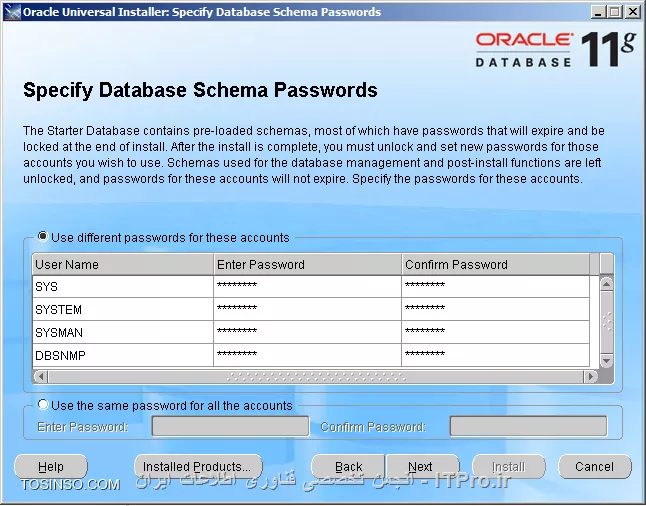Click the shared Confirm Password field
Image resolution: width=646 pixels, height=506 pixels.
click(528, 426)
